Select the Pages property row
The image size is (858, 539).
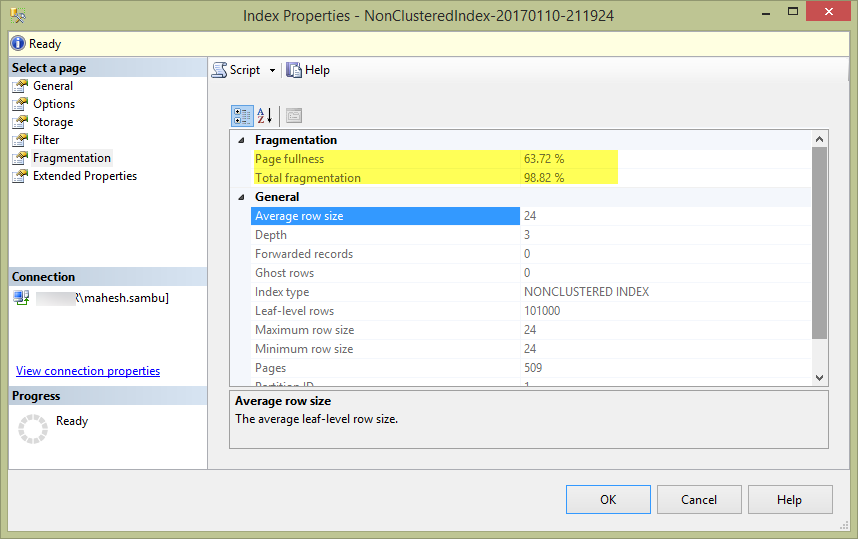[x=531, y=368]
